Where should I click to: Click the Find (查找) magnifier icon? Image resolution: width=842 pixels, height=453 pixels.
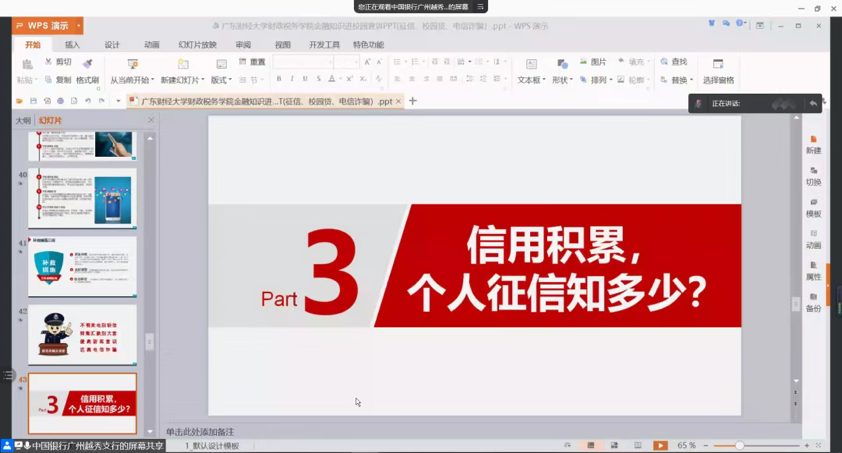tap(665, 62)
